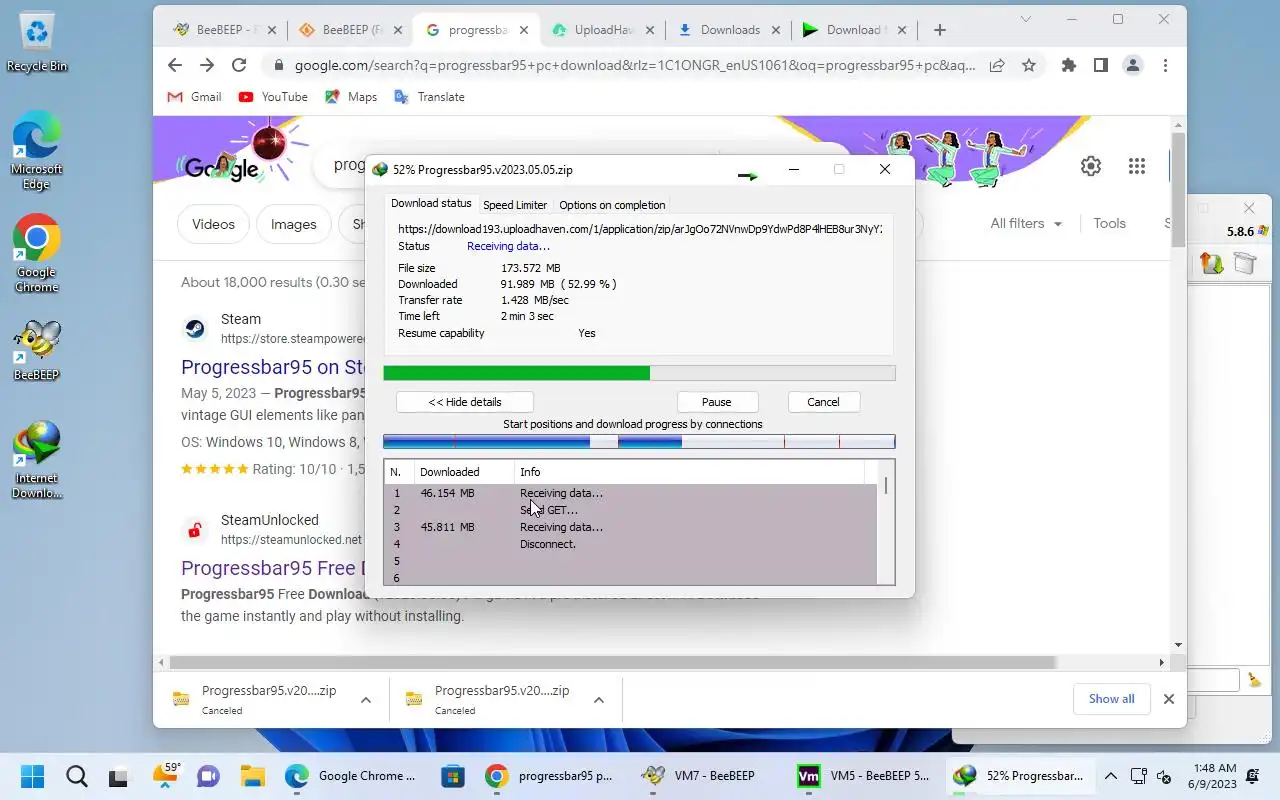Image resolution: width=1280 pixels, height=800 pixels.
Task: Select the Download status tab
Action: (x=431, y=203)
